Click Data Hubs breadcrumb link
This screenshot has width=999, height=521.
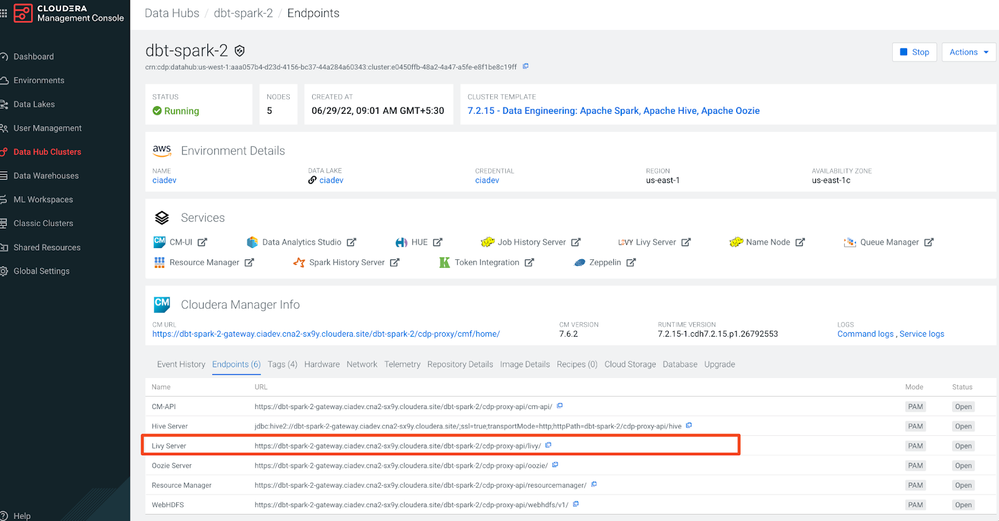pyautogui.click(x=172, y=13)
